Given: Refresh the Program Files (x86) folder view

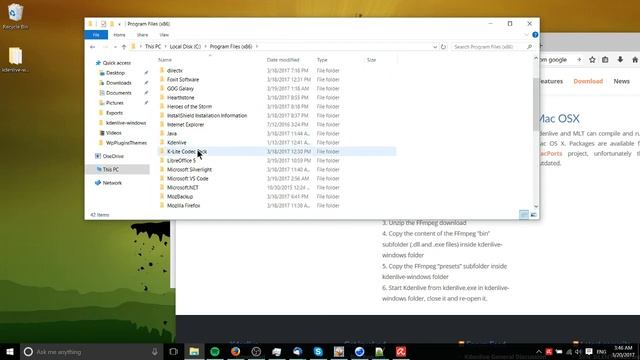Looking at the screenshot, I should click(443, 47).
